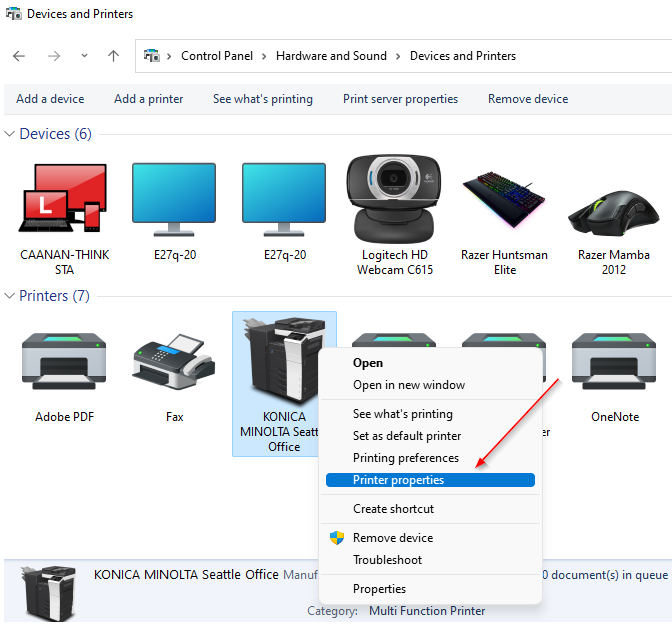Go forward with the Forward arrow
The image size is (672, 630).
[x=54, y=56]
